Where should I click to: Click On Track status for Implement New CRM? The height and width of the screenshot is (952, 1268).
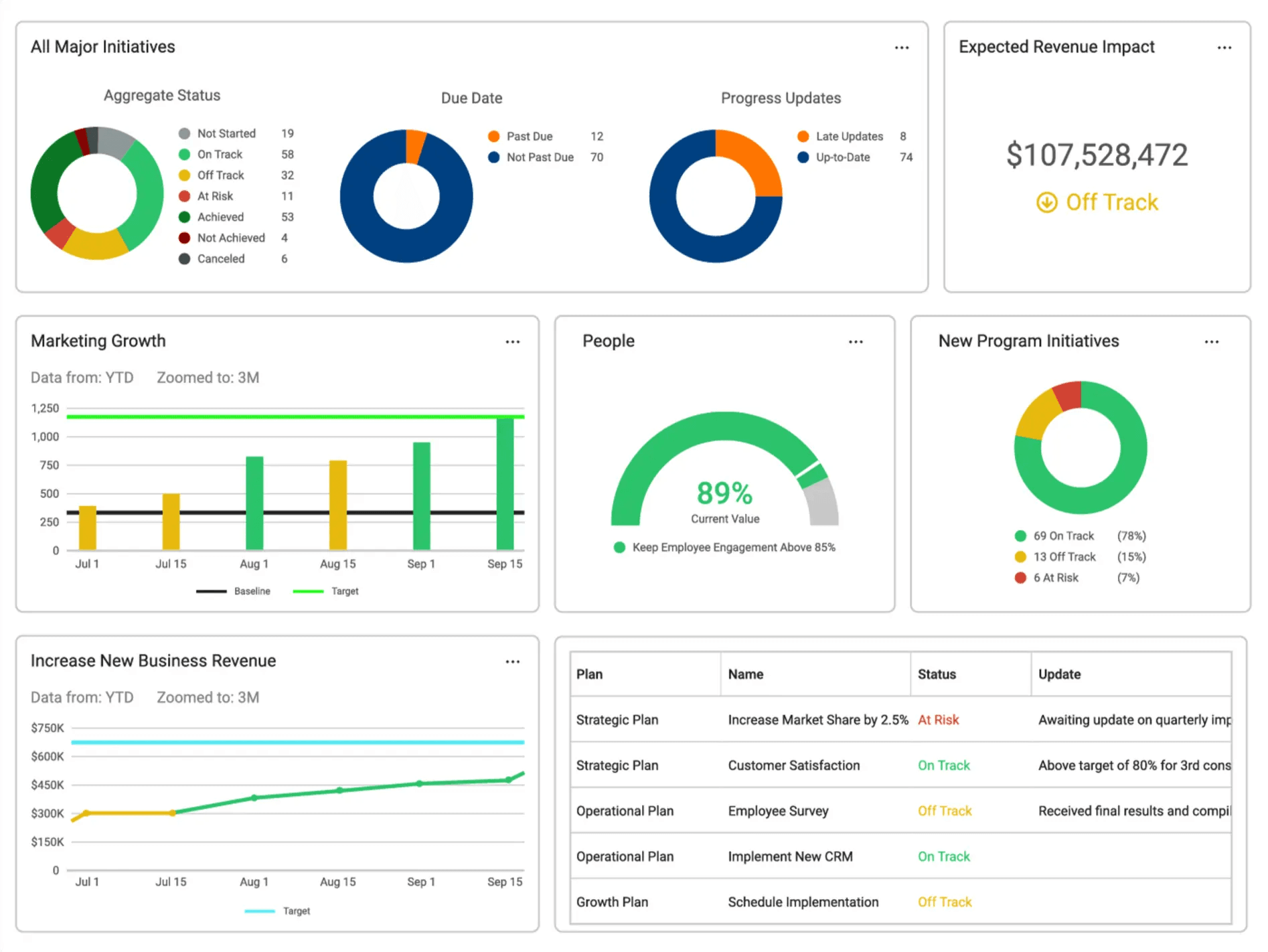click(943, 856)
